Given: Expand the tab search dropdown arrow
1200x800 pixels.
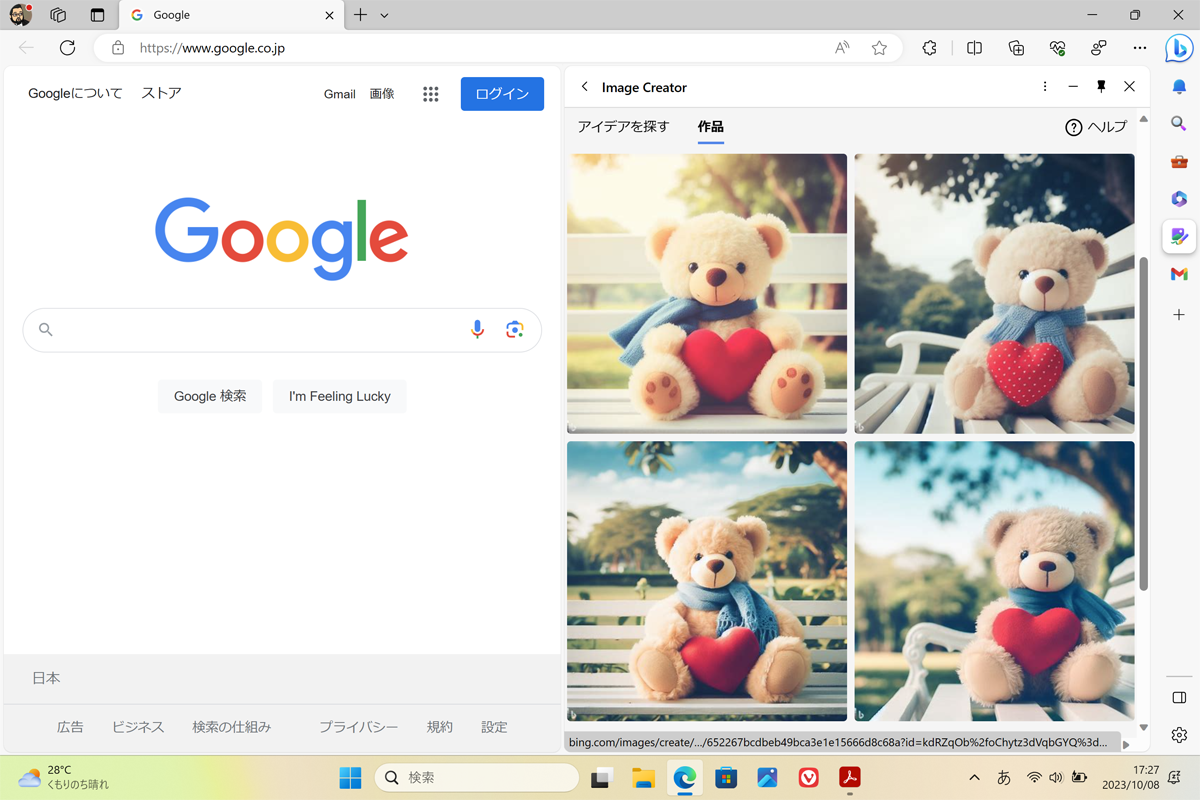Looking at the screenshot, I should tap(384, 15).
